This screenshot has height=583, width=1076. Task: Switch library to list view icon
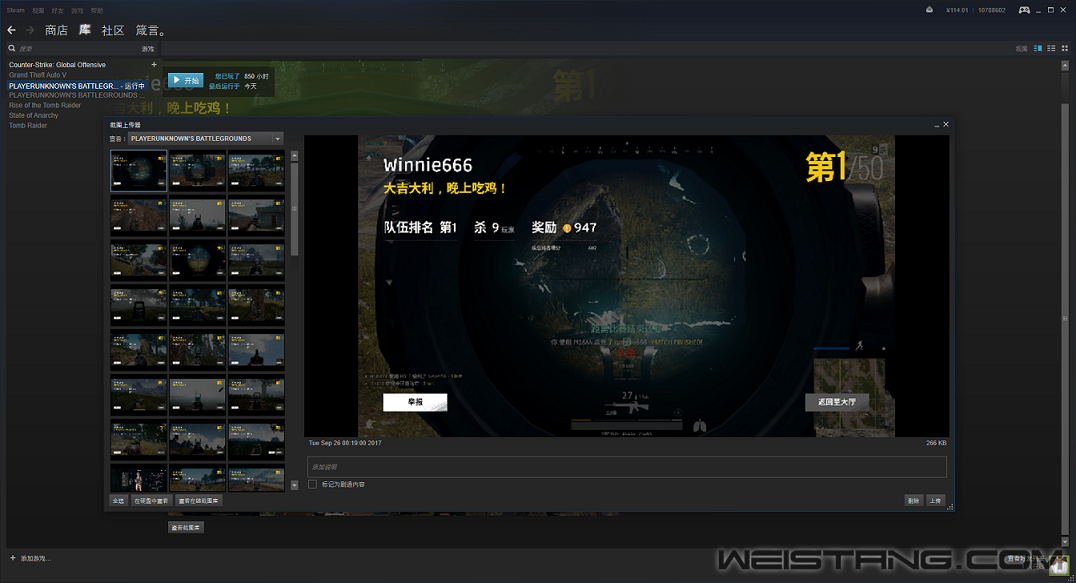click(x=1051, y=49)
